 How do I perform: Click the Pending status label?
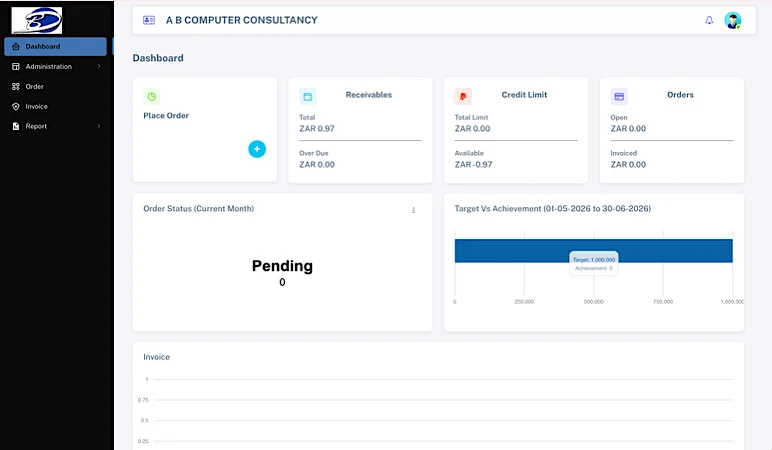pos(282,266)
